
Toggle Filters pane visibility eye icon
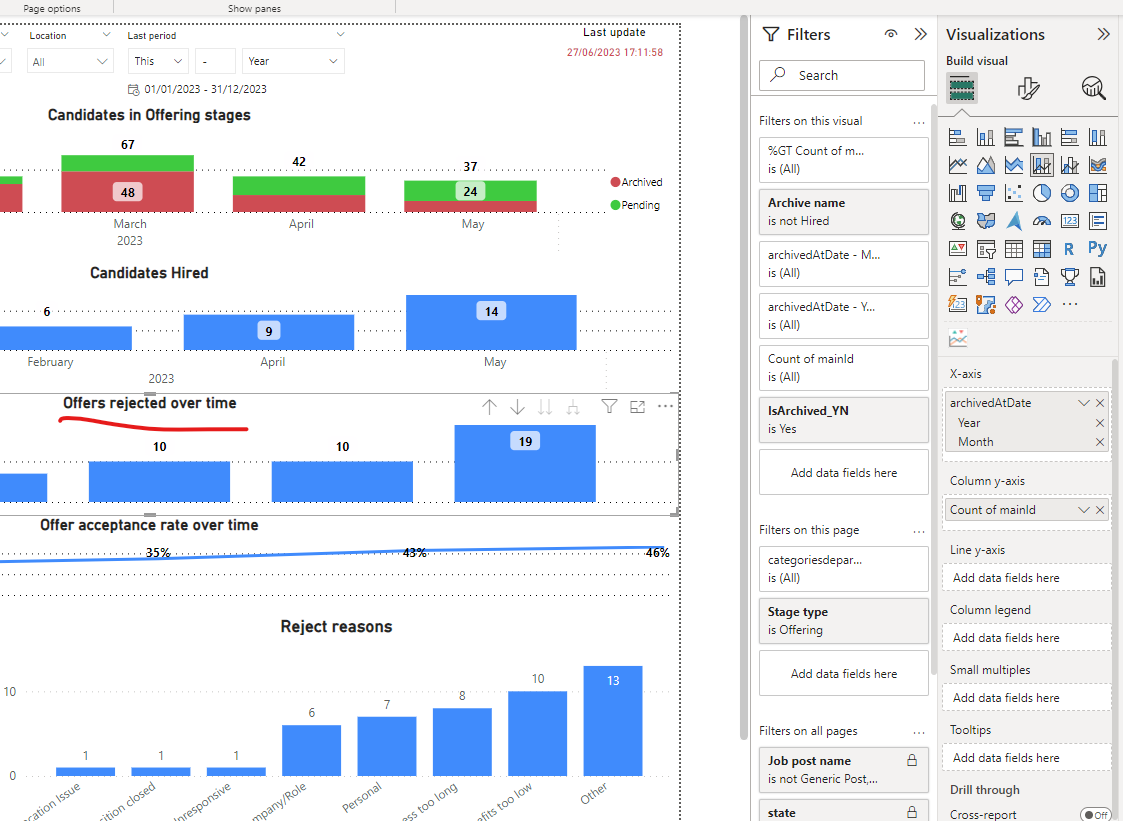[890, 34]
